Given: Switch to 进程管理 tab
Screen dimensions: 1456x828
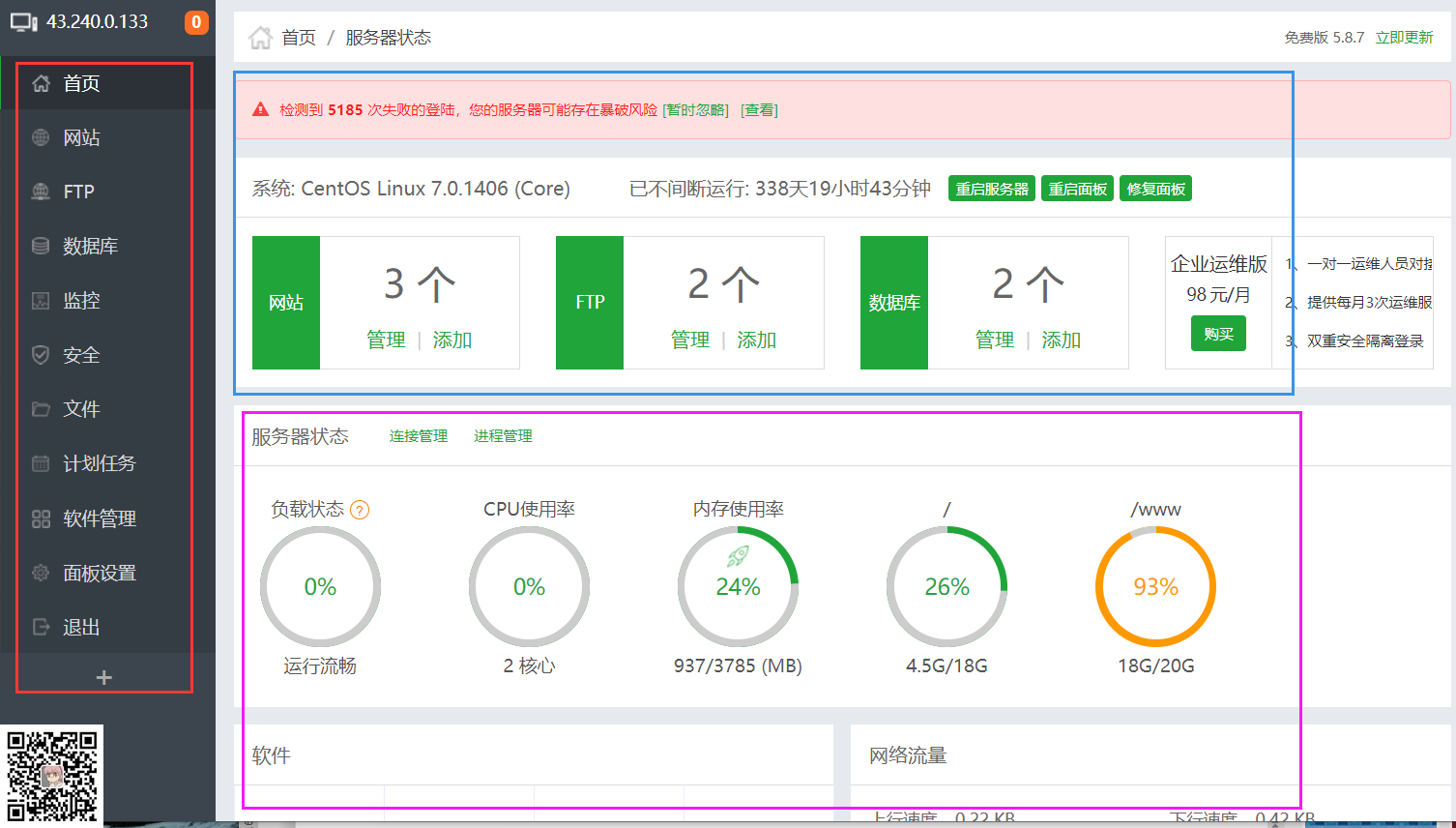Looking at the screenshot, I should point(503,436).
